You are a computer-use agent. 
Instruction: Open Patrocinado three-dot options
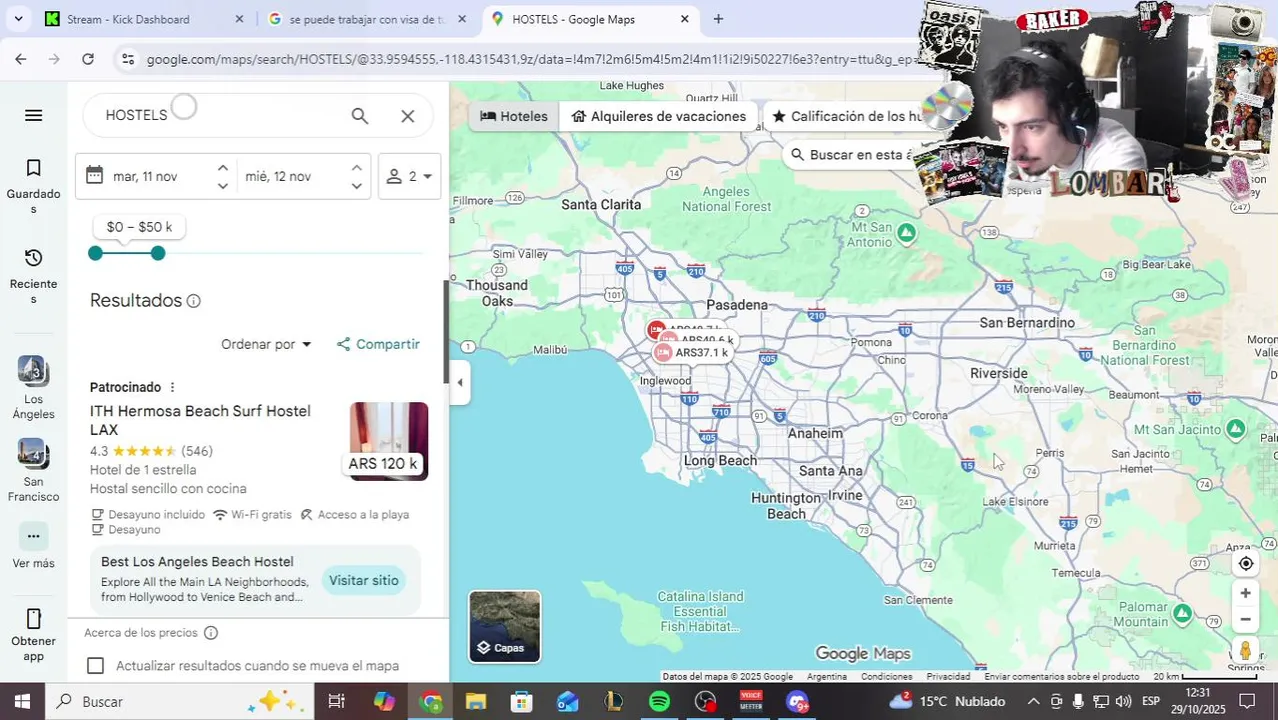pos(172,387)
